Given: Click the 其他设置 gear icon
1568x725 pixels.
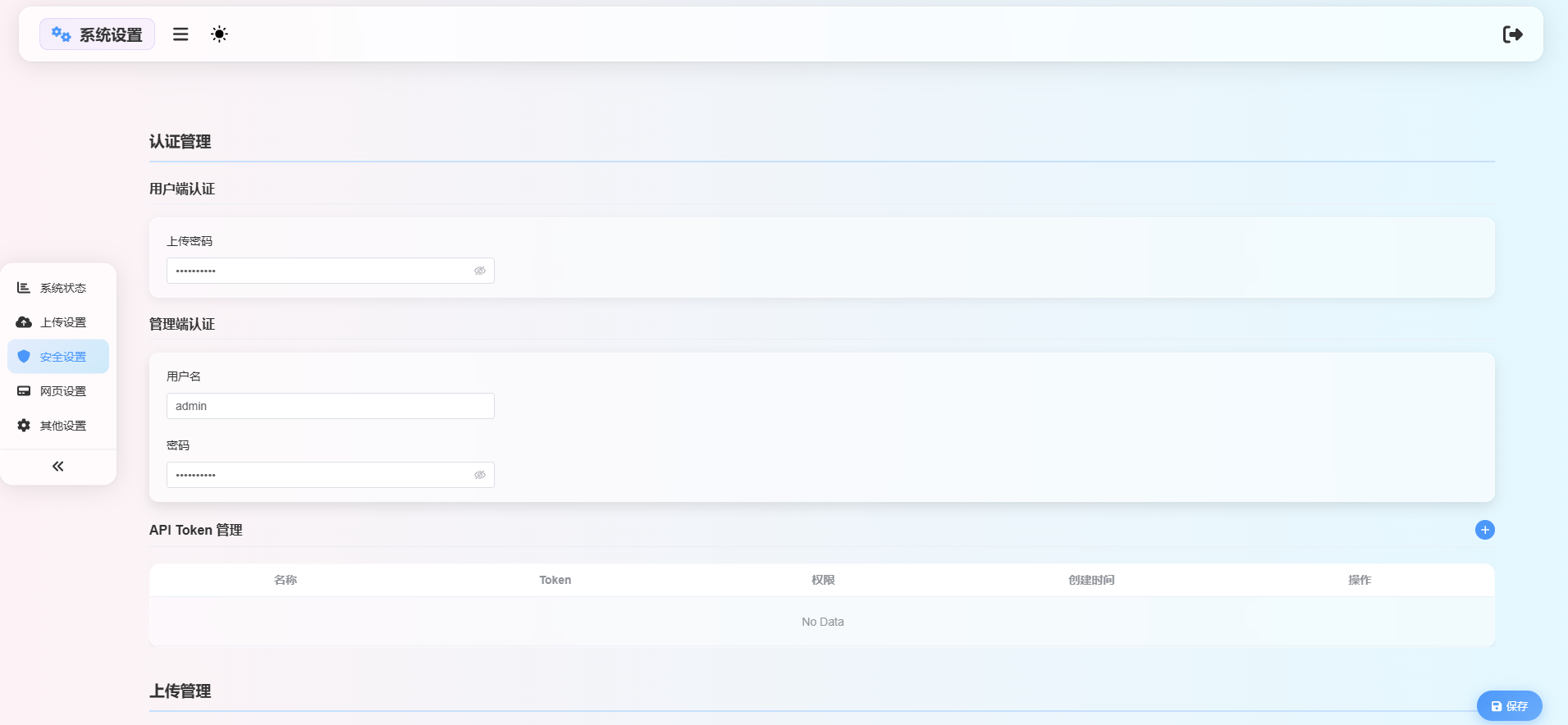Looking at the screenshot, I should 24,426.
